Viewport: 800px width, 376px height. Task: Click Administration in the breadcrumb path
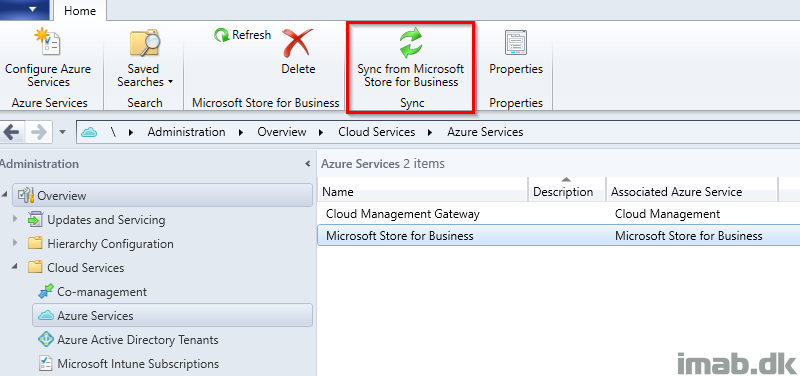[x=186, y=132]
